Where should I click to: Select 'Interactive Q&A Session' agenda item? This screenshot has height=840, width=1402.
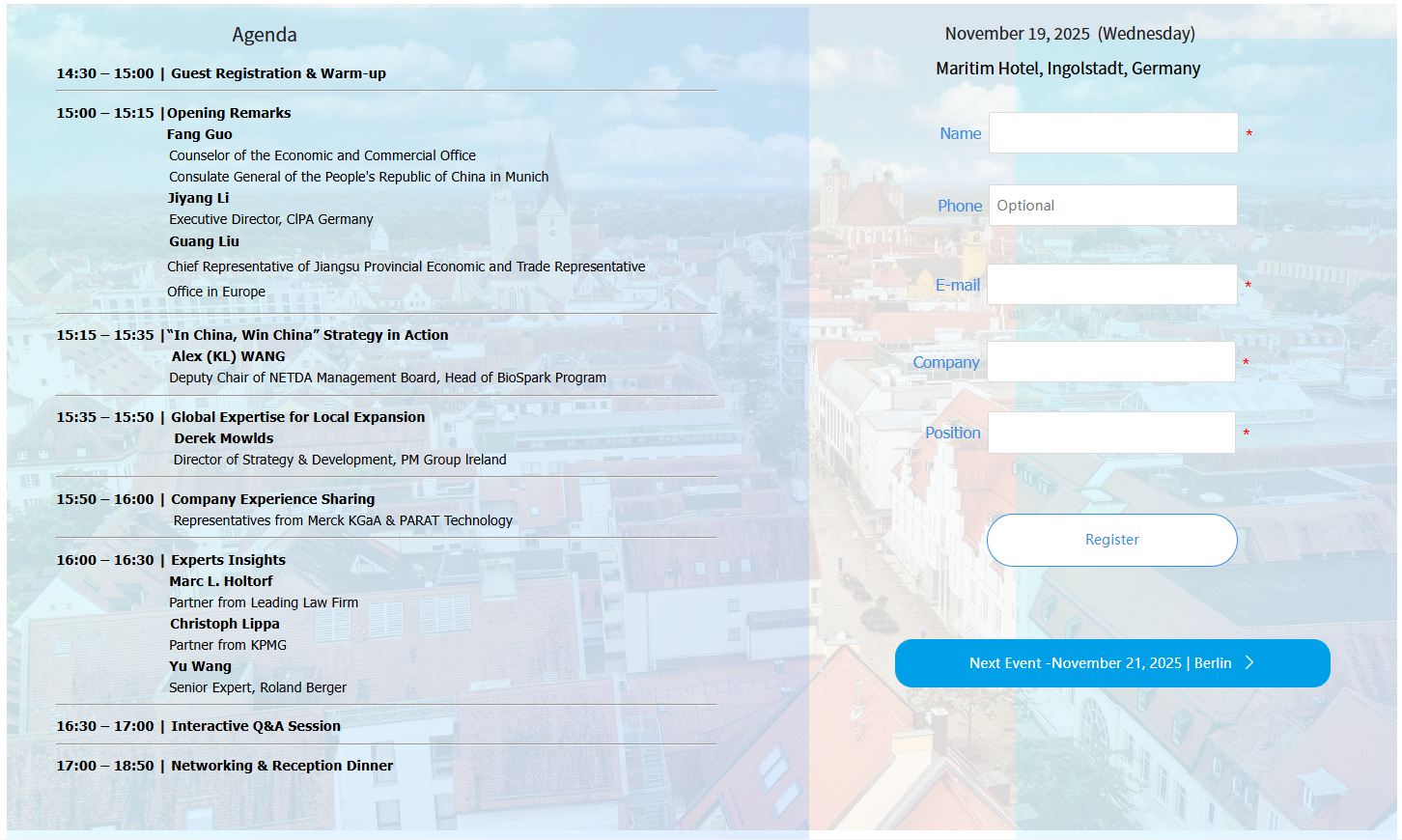[x=256, y=726]
